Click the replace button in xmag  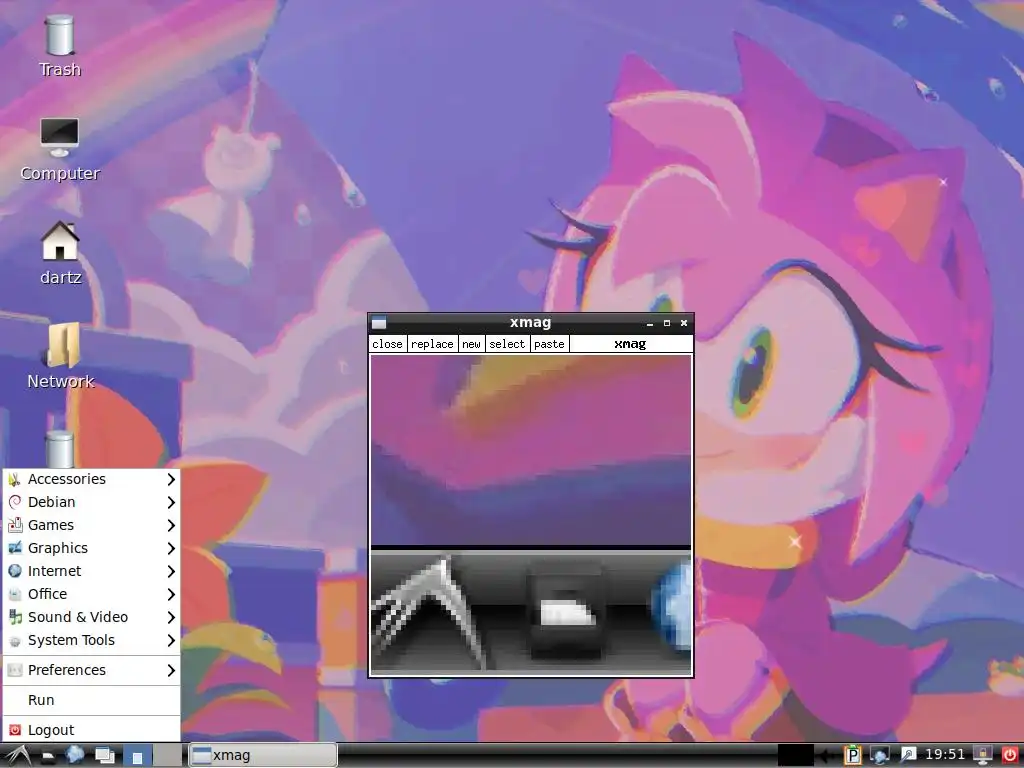pyautogui.click(x=432, y=344)
